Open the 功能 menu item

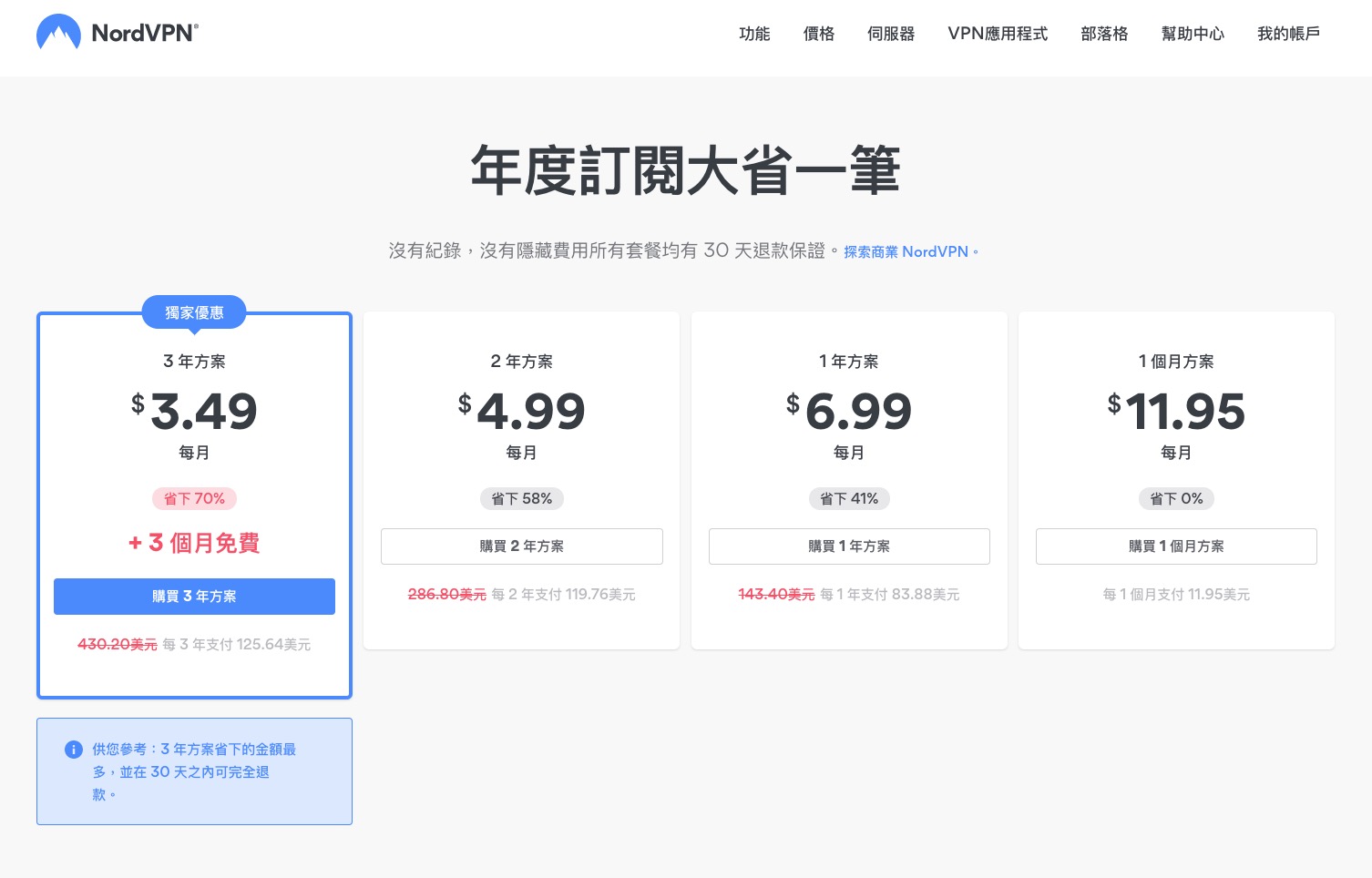coord(754,34)
